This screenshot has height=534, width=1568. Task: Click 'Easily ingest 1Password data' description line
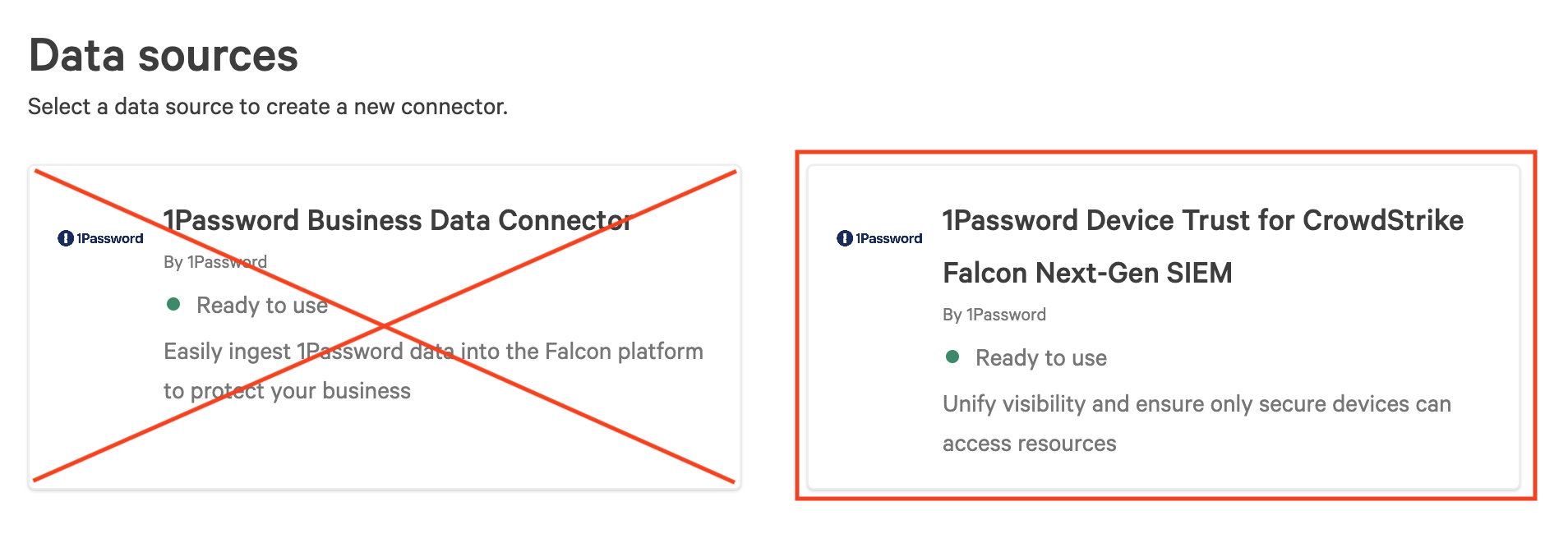coord(433,352)
